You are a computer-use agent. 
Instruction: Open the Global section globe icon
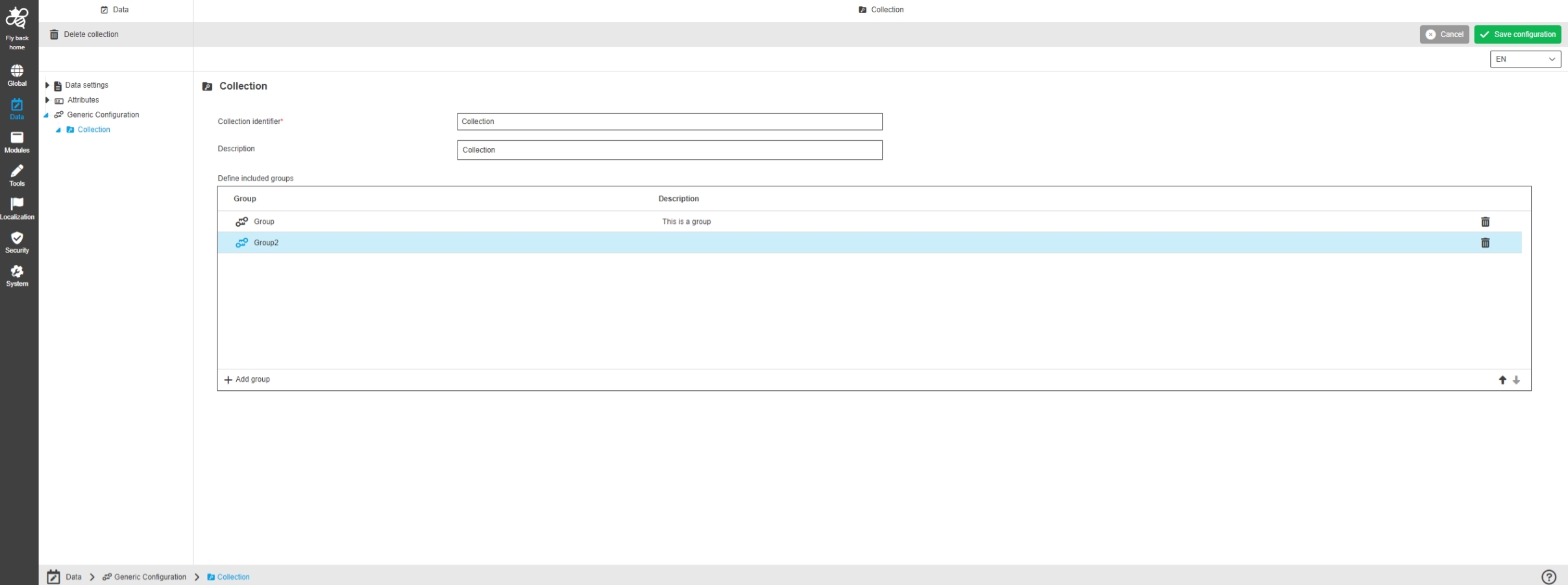coord(17,70)
